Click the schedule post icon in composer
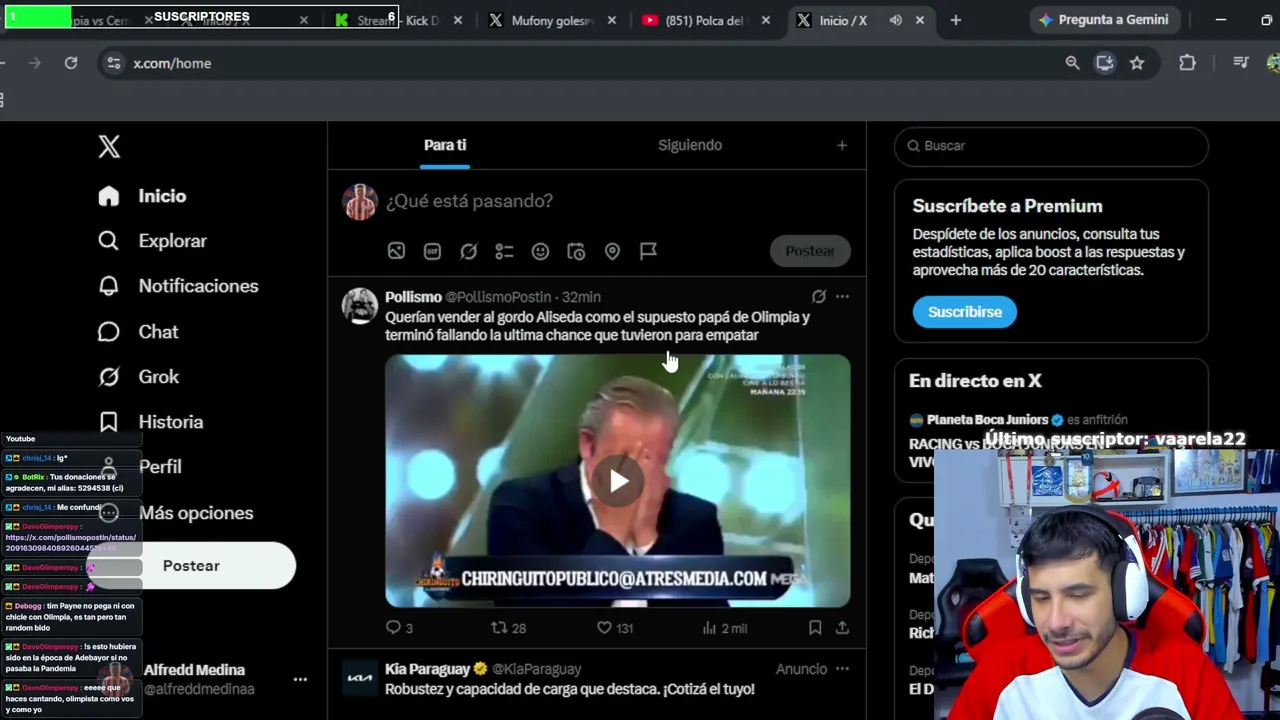The width and height of the screenshot is (1280, 720). (576, 251)
